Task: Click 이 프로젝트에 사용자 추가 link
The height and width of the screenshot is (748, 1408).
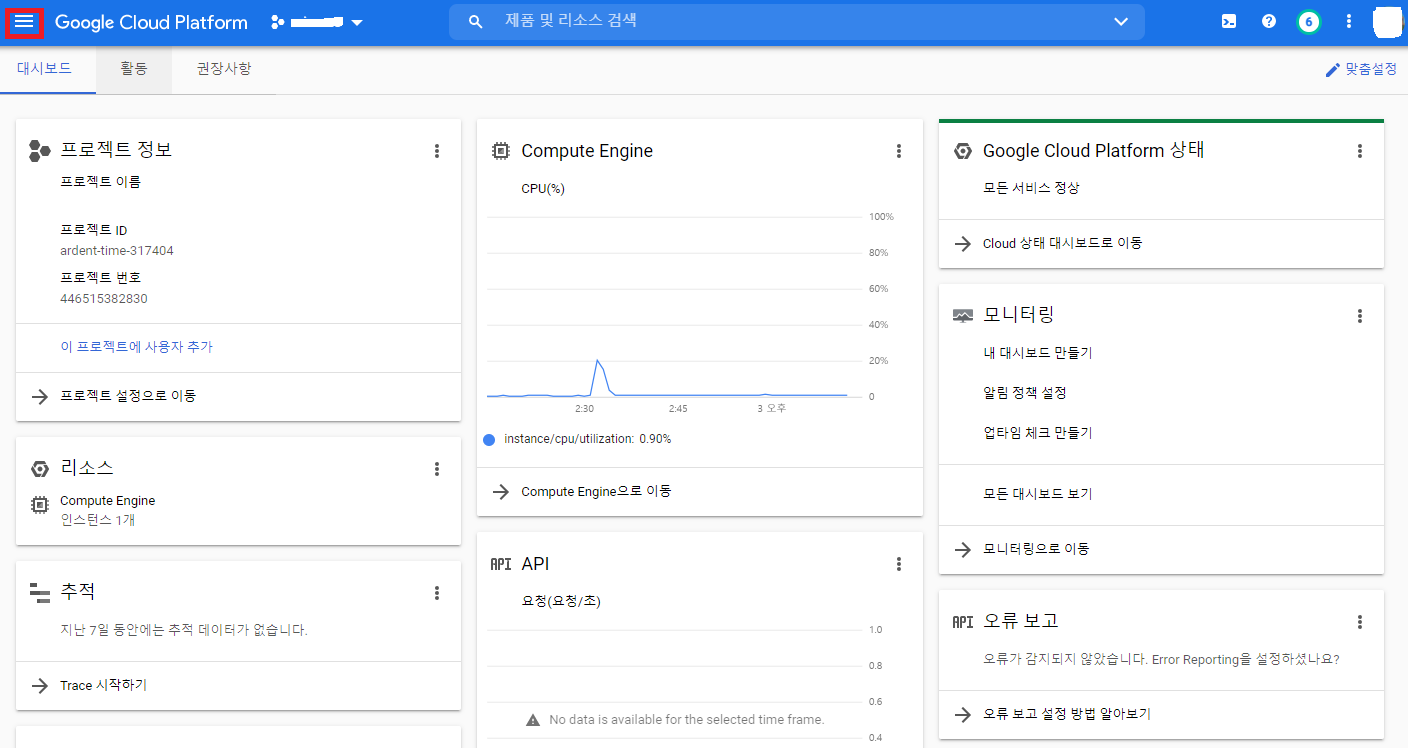Action: [x=136, y=347]
